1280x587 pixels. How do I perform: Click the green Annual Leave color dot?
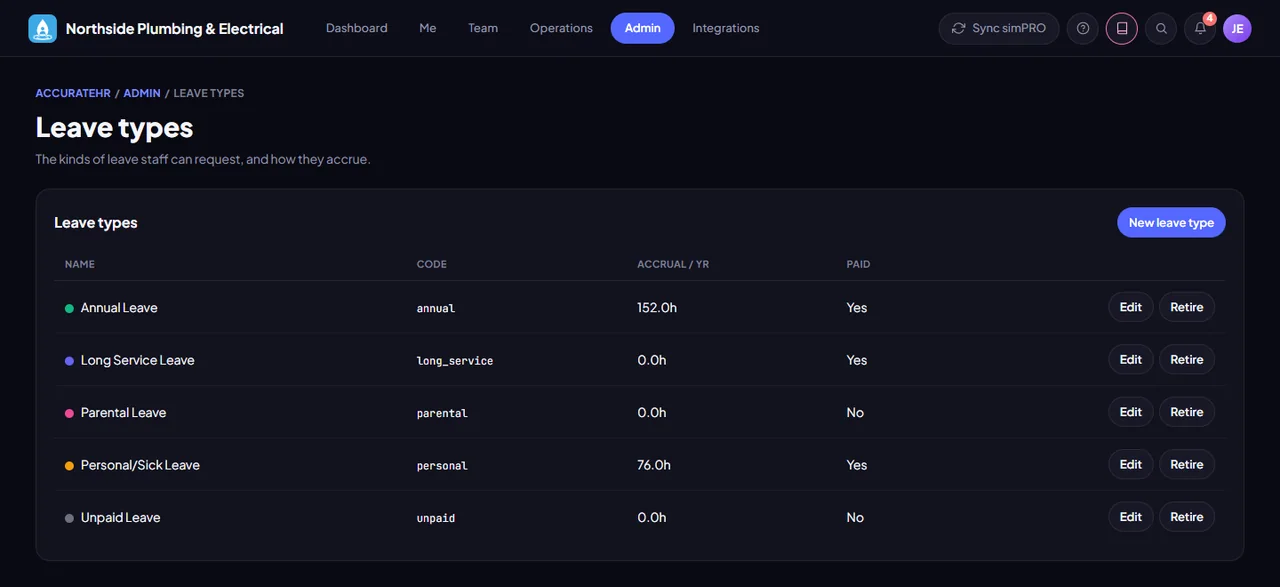coord(69,308)
